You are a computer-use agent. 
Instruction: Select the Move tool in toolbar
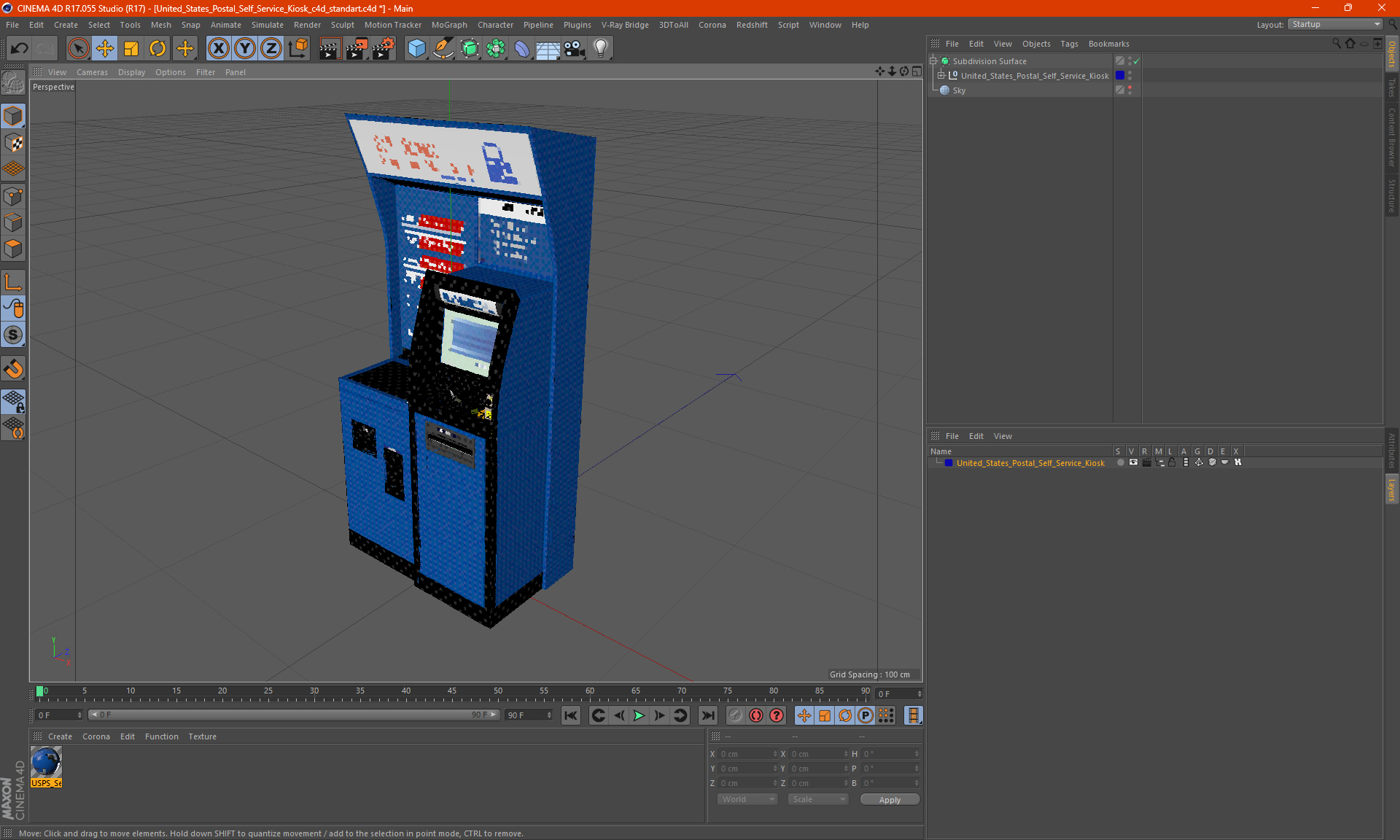tap(105, 49)
